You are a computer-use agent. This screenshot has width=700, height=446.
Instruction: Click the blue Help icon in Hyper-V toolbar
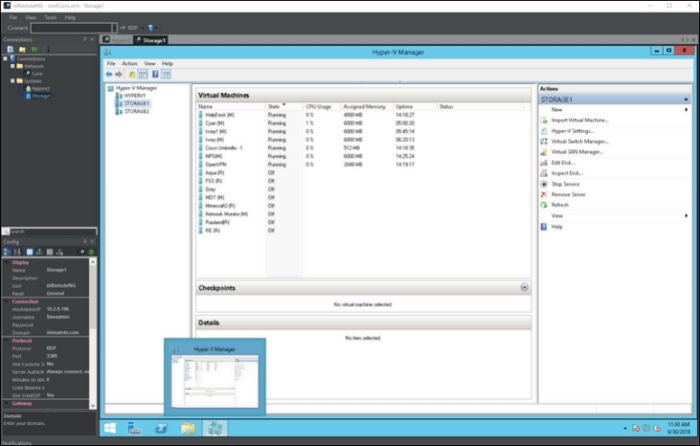155,74
